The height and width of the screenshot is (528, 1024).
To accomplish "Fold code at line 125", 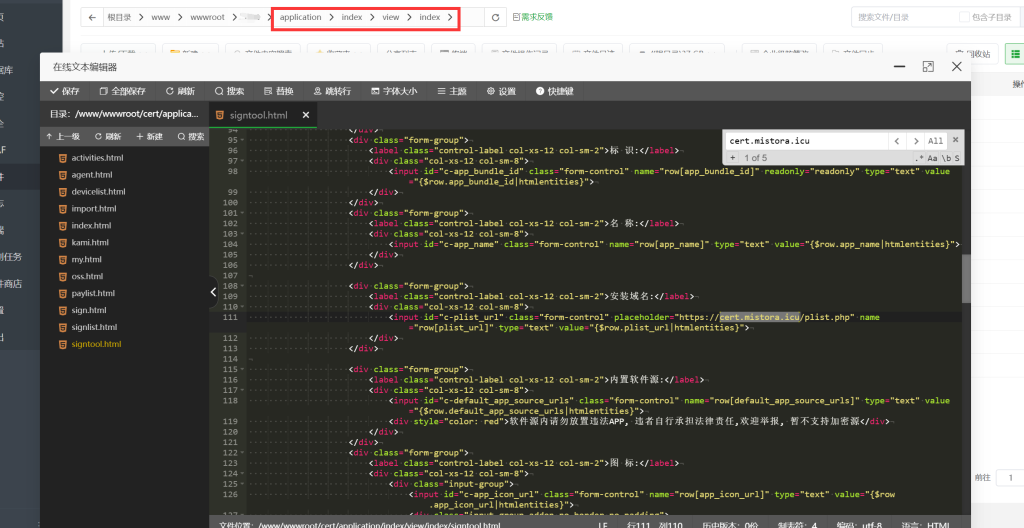I will 244,484.
